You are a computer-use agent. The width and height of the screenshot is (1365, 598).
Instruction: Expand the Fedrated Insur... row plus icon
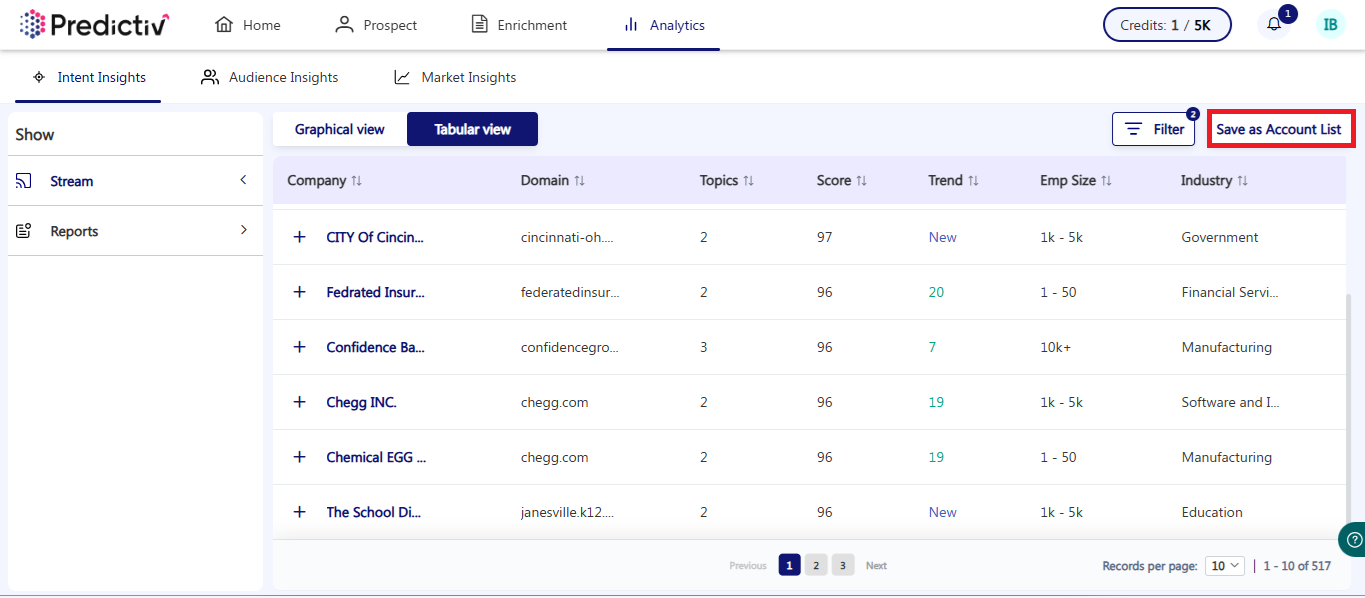point(299,292)
